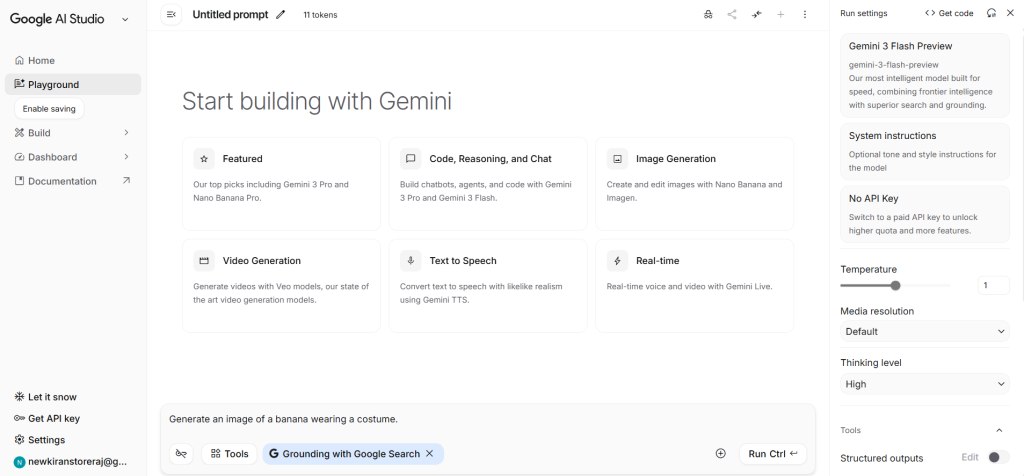The height and width of the screenshot is (476, 1024).
Task: Go to Home in the sidebar
Action: (42, 61)
